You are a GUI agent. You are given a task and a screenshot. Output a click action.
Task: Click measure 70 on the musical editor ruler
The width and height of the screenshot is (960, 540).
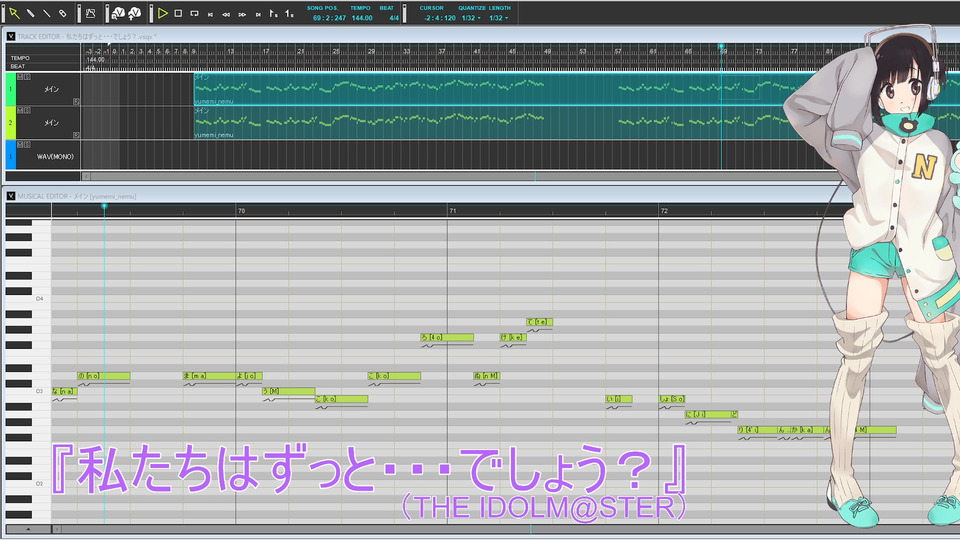click(241, 211)
